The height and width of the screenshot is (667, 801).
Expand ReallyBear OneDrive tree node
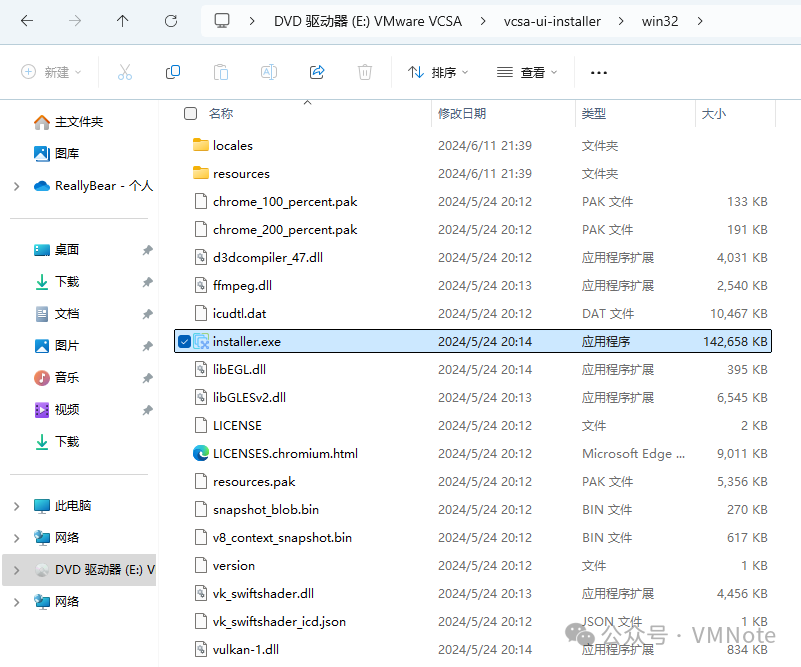click(x=16, y=186)
